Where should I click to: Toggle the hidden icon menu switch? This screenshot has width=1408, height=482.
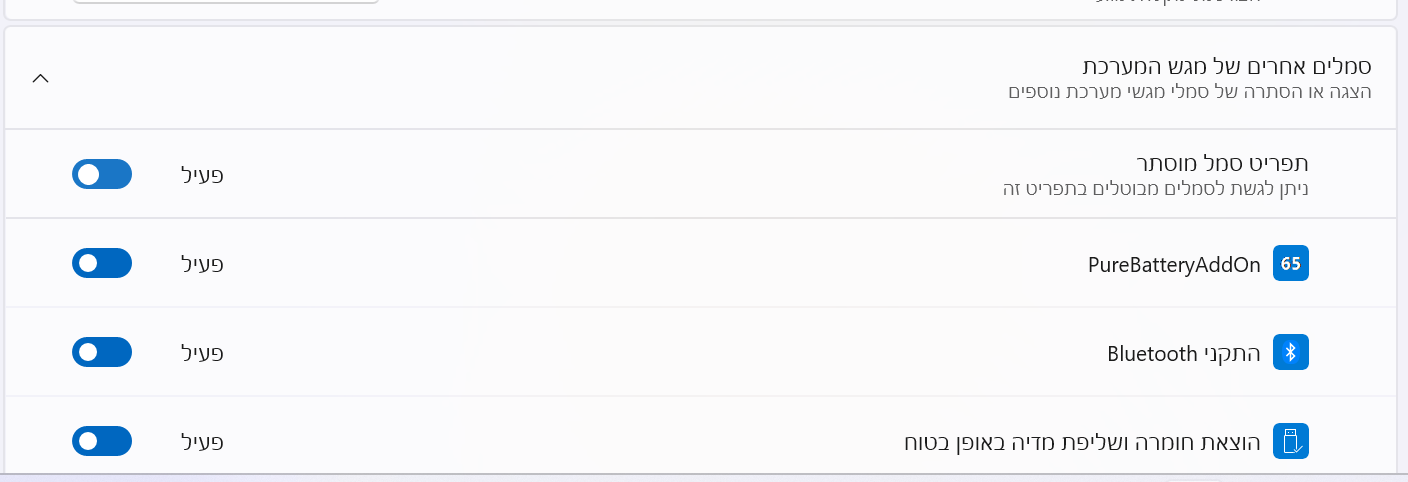tap(102, 174)
